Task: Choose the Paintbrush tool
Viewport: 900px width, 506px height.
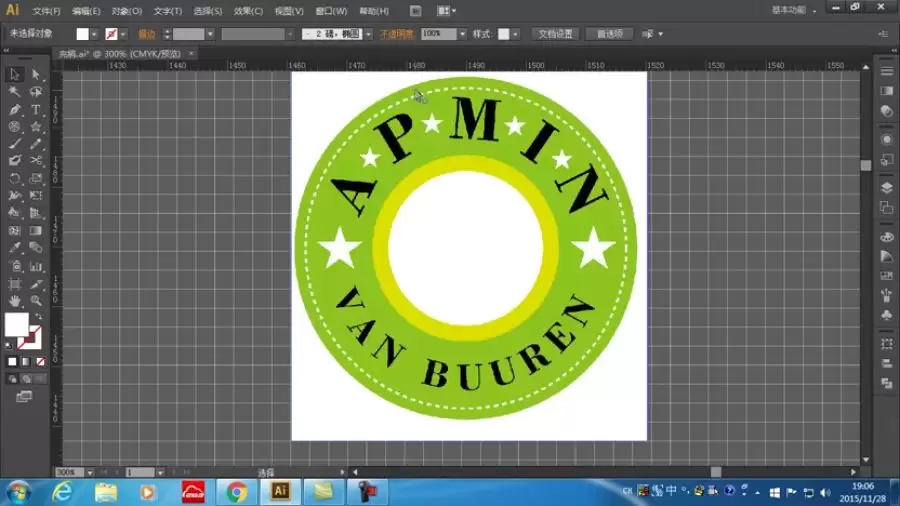Action: 14,143
